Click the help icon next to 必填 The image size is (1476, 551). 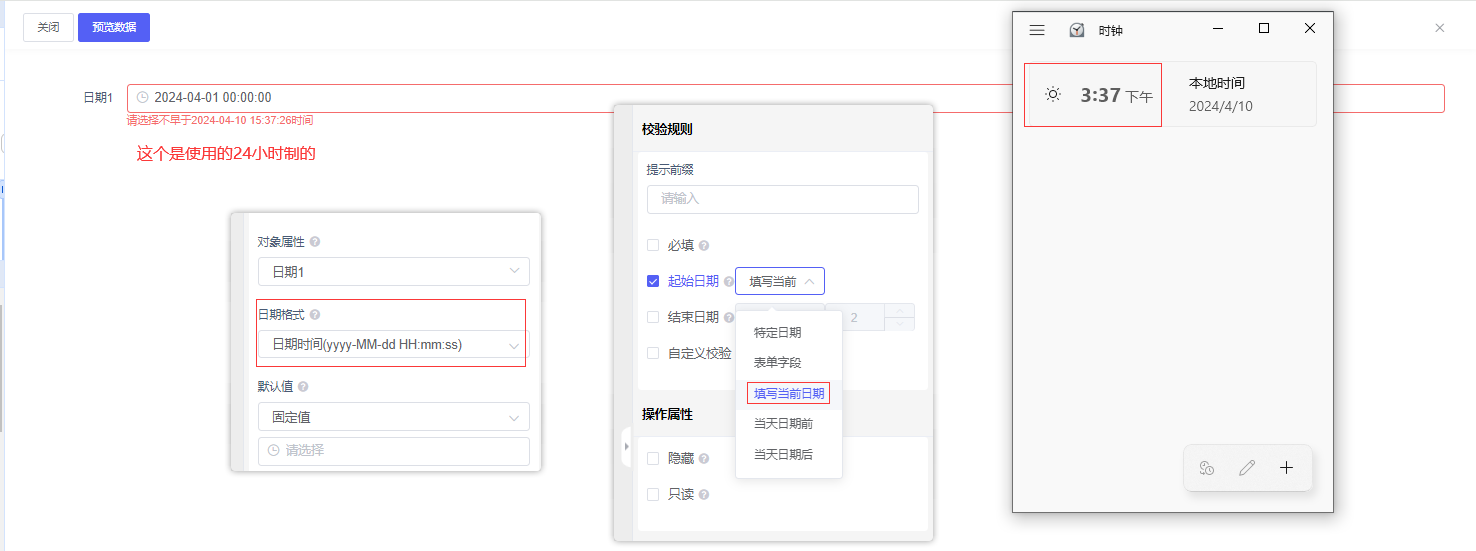(x=704, y=246)
